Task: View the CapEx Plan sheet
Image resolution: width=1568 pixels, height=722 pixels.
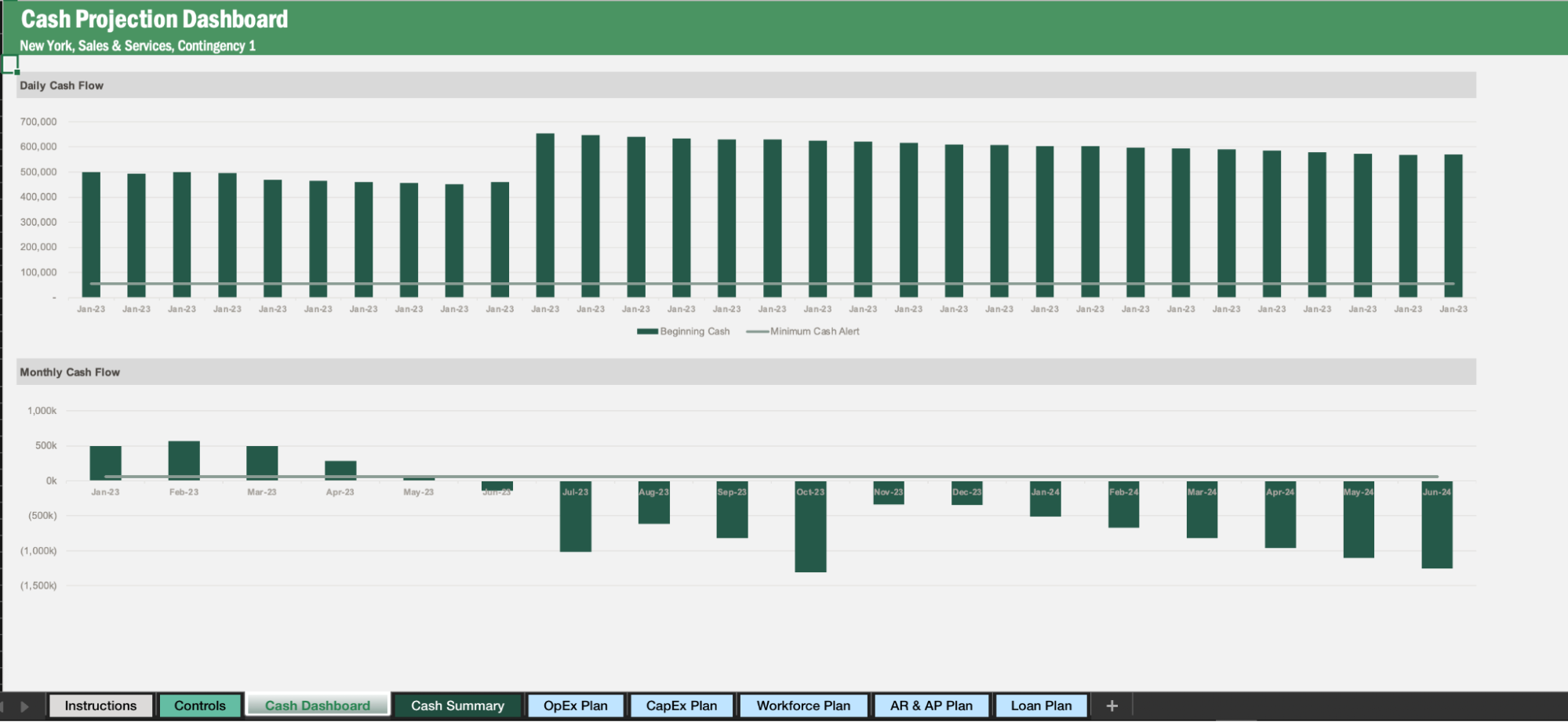Action: [x=681, y=705]
